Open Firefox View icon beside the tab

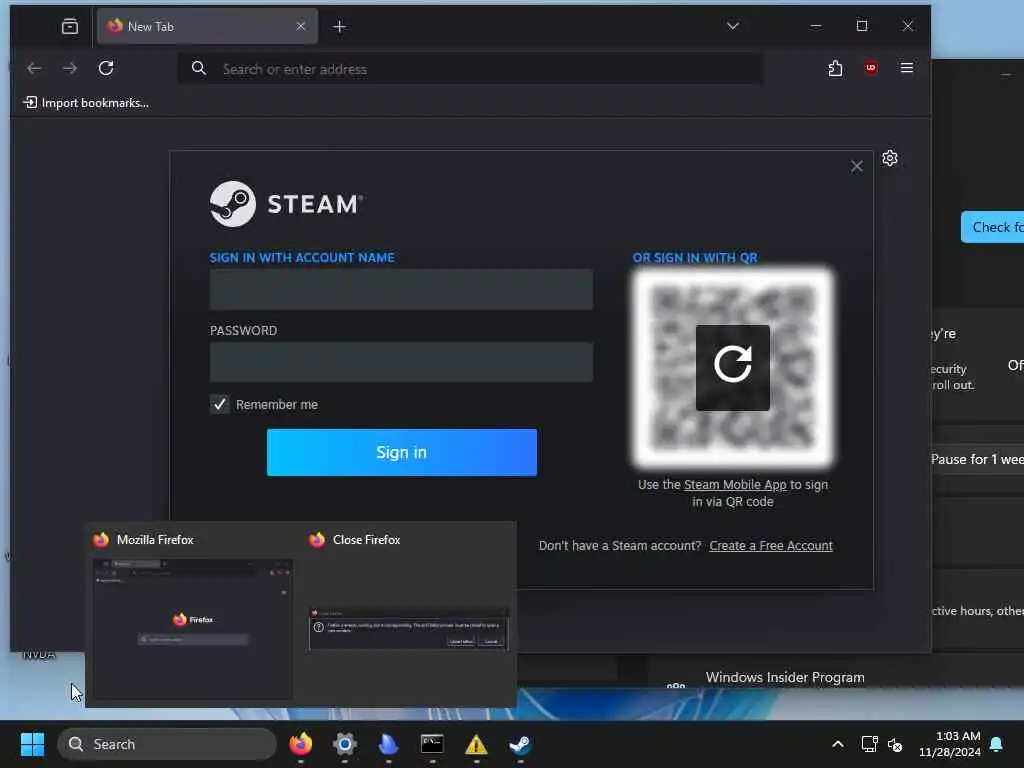point(70,26)
